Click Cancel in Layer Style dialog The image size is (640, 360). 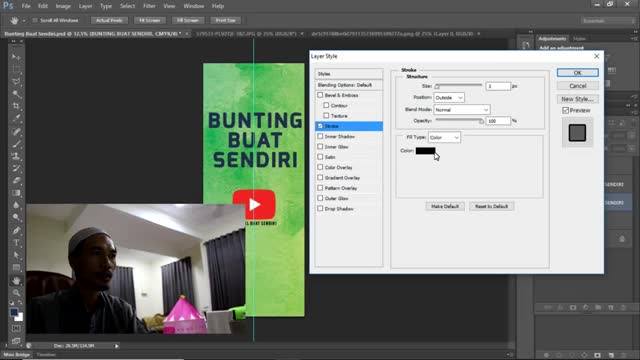[x=578, y=86]
